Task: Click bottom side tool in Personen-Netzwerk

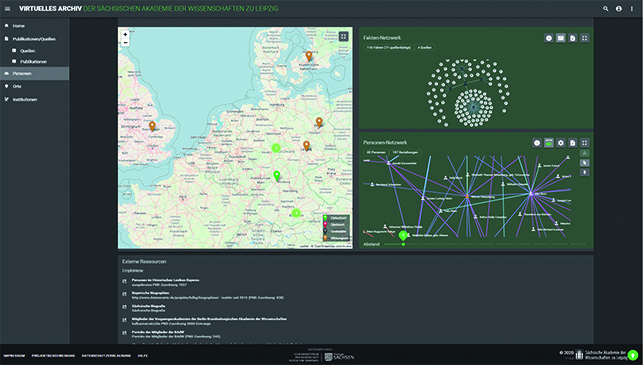Action: [x=585, y=172]
